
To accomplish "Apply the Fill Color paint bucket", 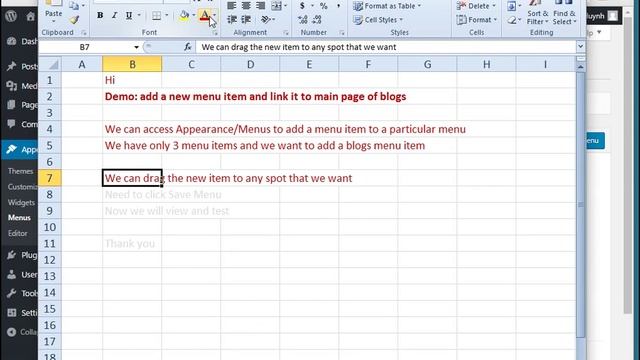I will tap(184, 16).
